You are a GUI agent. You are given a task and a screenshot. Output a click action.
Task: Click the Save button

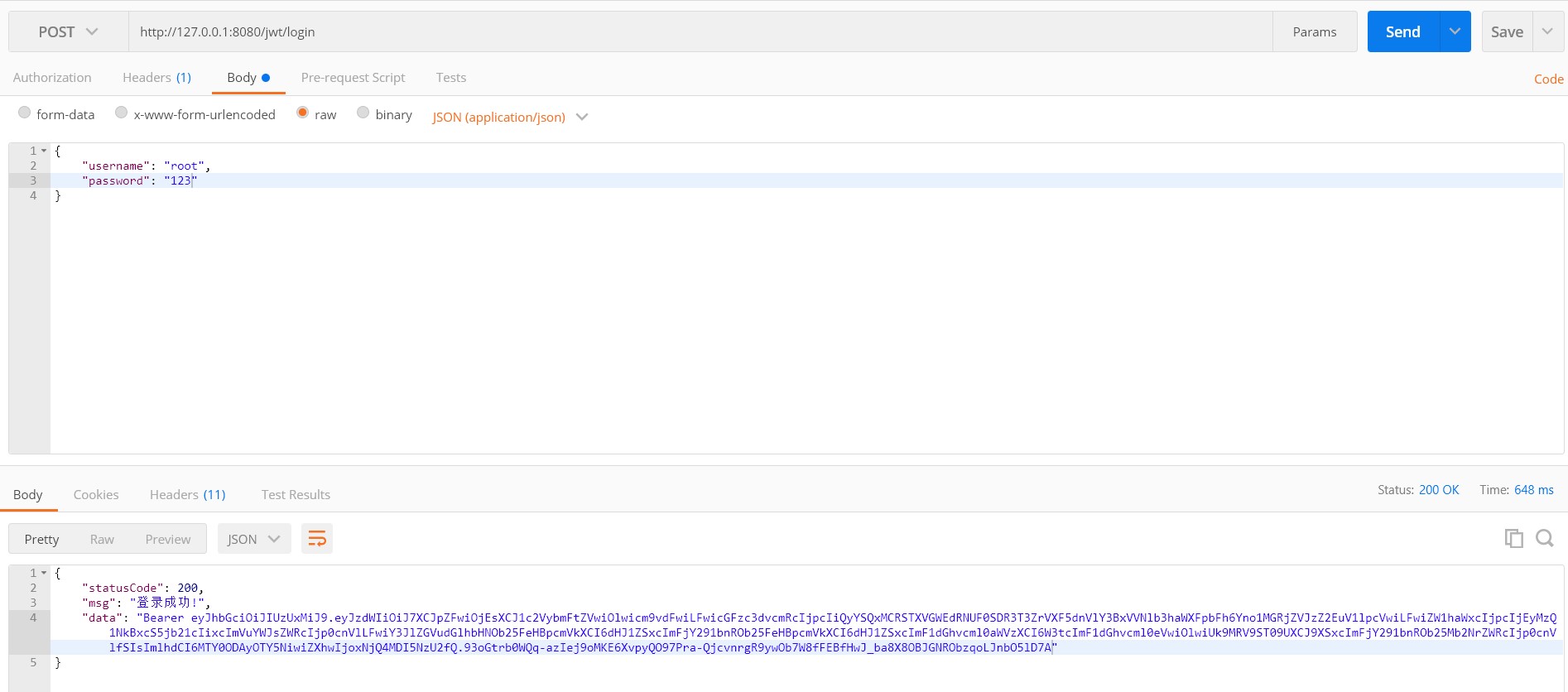point(1507,31)
